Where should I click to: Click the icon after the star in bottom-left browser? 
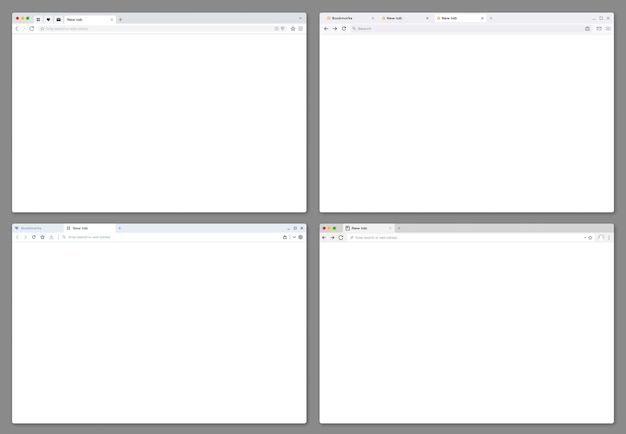click(x=51, y=237)
